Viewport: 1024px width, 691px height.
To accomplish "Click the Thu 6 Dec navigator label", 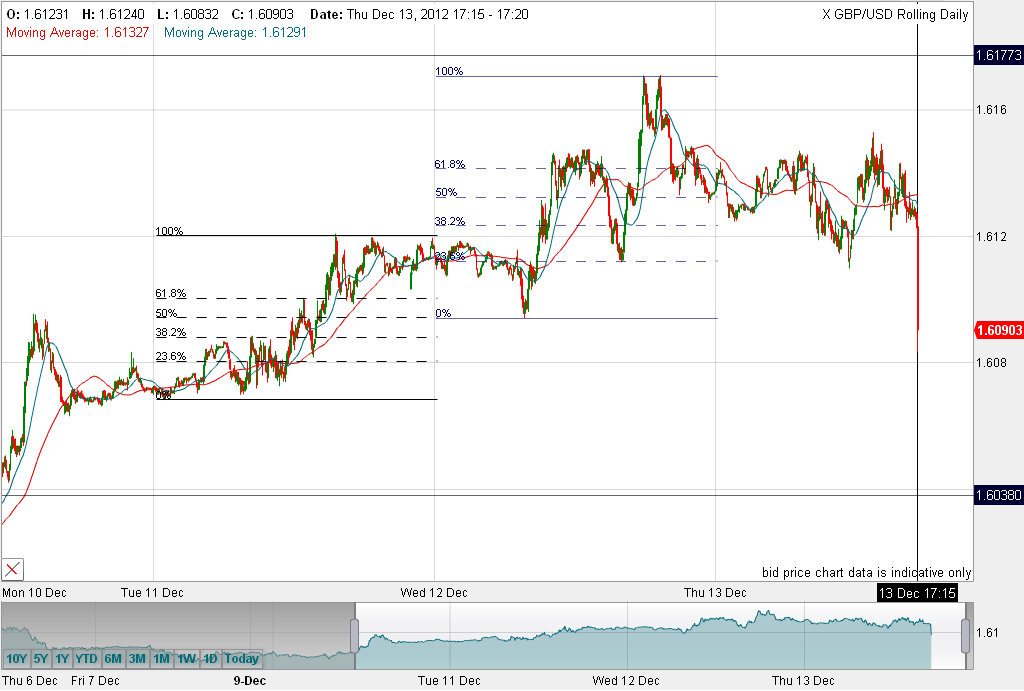I will pyautogui.click(x=30, y=681).
